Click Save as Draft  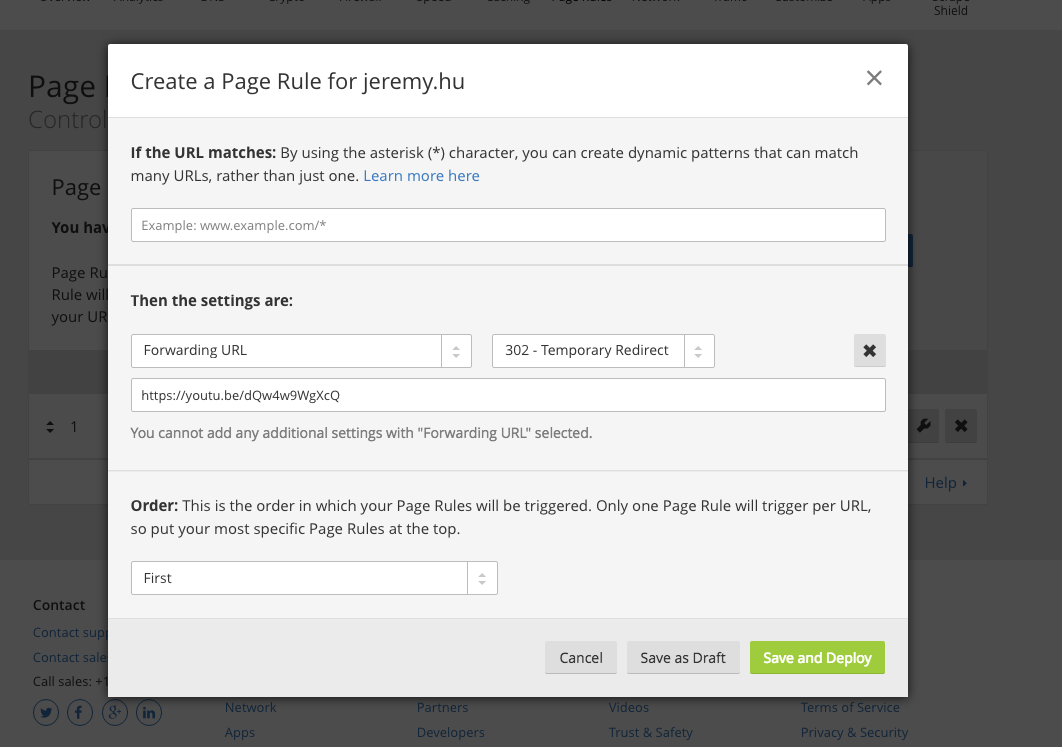pos(683,658)
